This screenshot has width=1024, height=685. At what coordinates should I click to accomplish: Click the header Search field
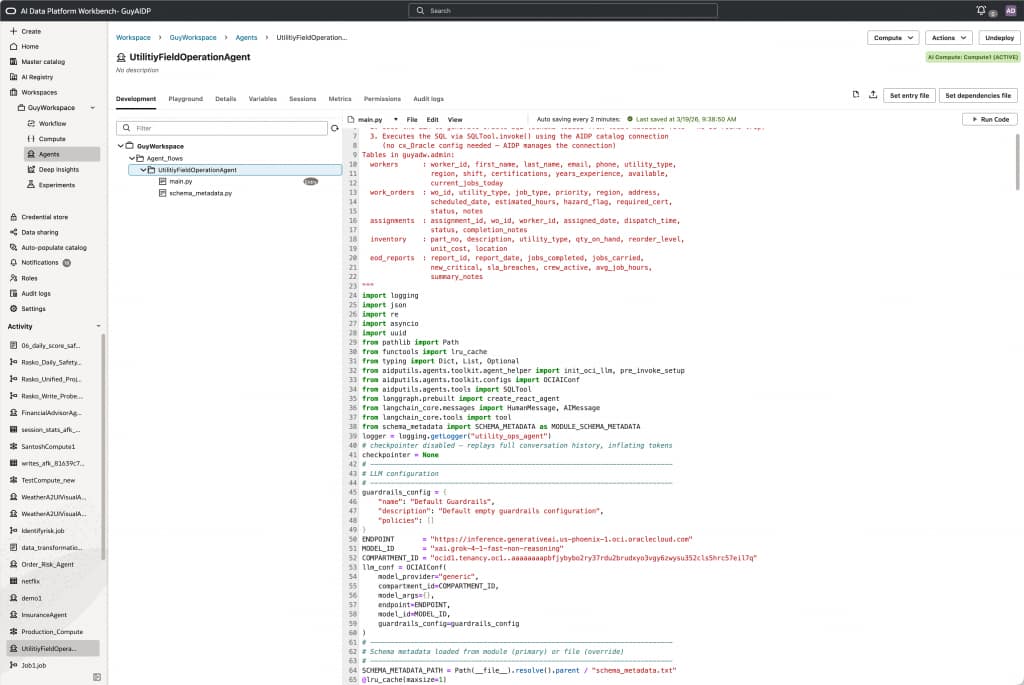tap(562, 10)
